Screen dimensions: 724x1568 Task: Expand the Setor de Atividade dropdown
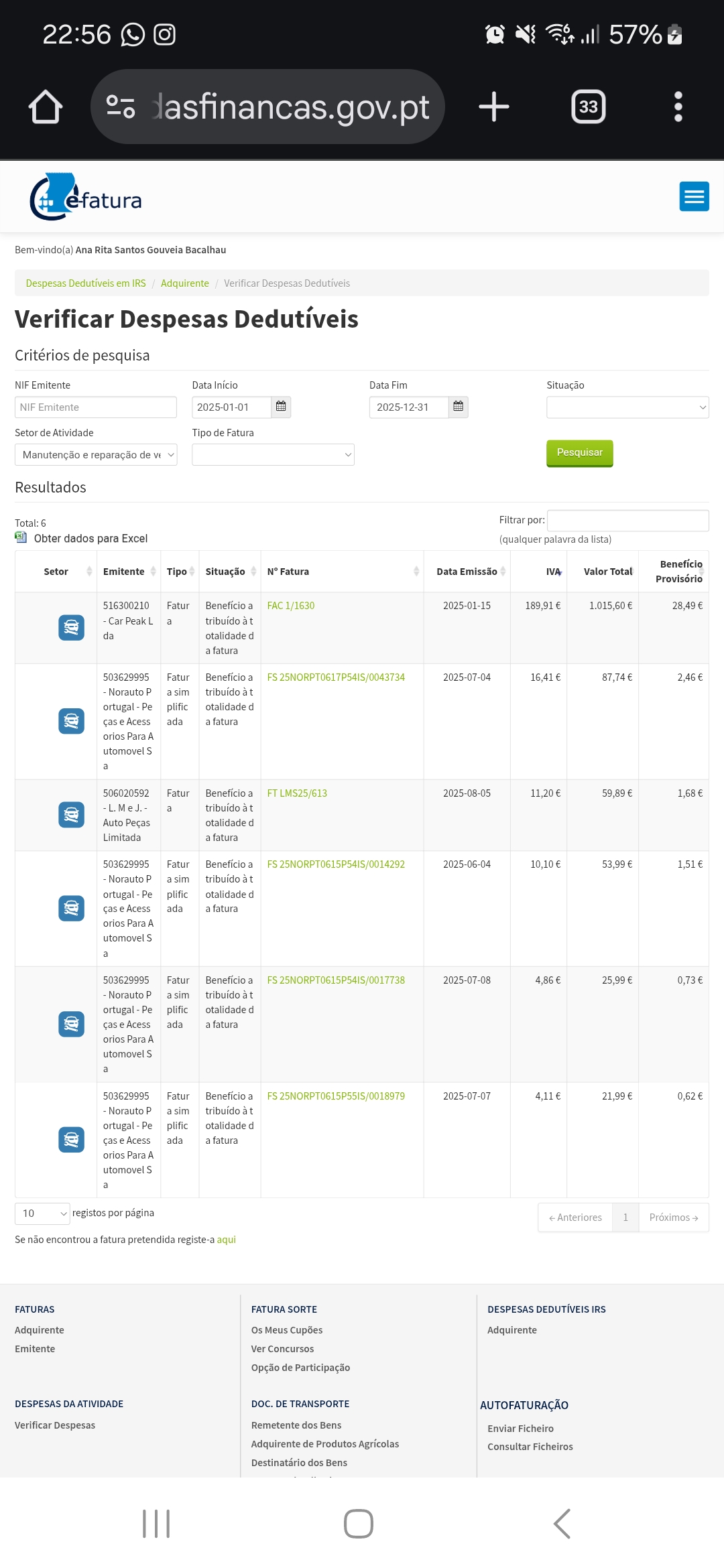coord(96,455)
